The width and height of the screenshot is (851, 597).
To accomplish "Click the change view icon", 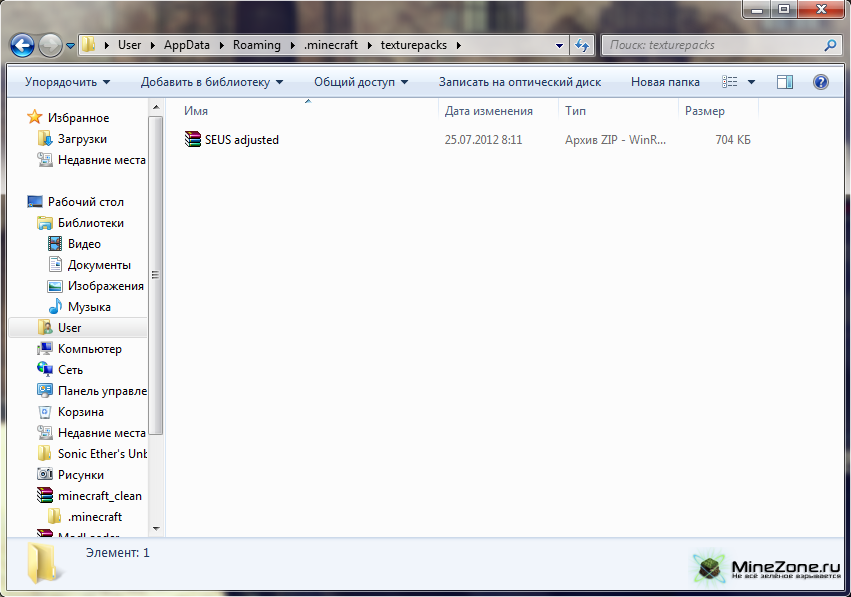I will coord(731,82).
